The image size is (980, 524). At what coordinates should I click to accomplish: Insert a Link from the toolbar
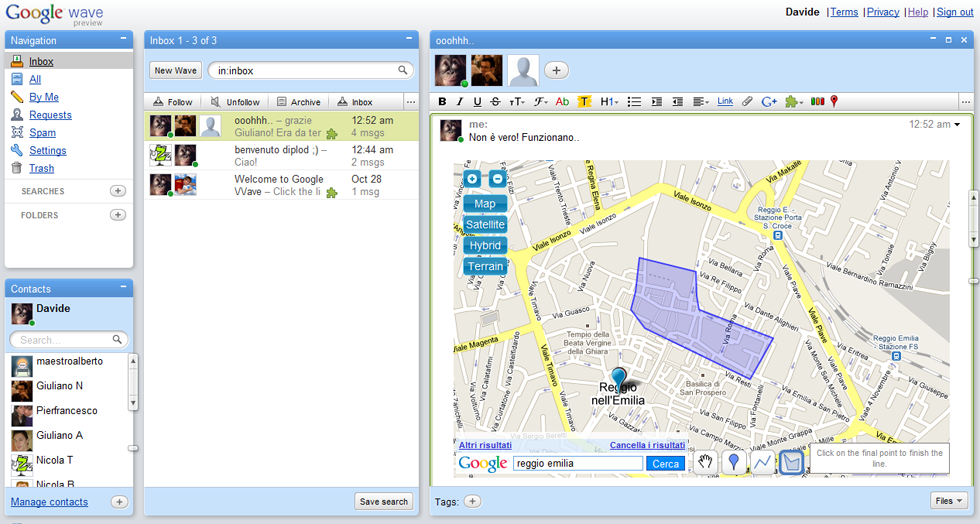[x=725, y=101]
